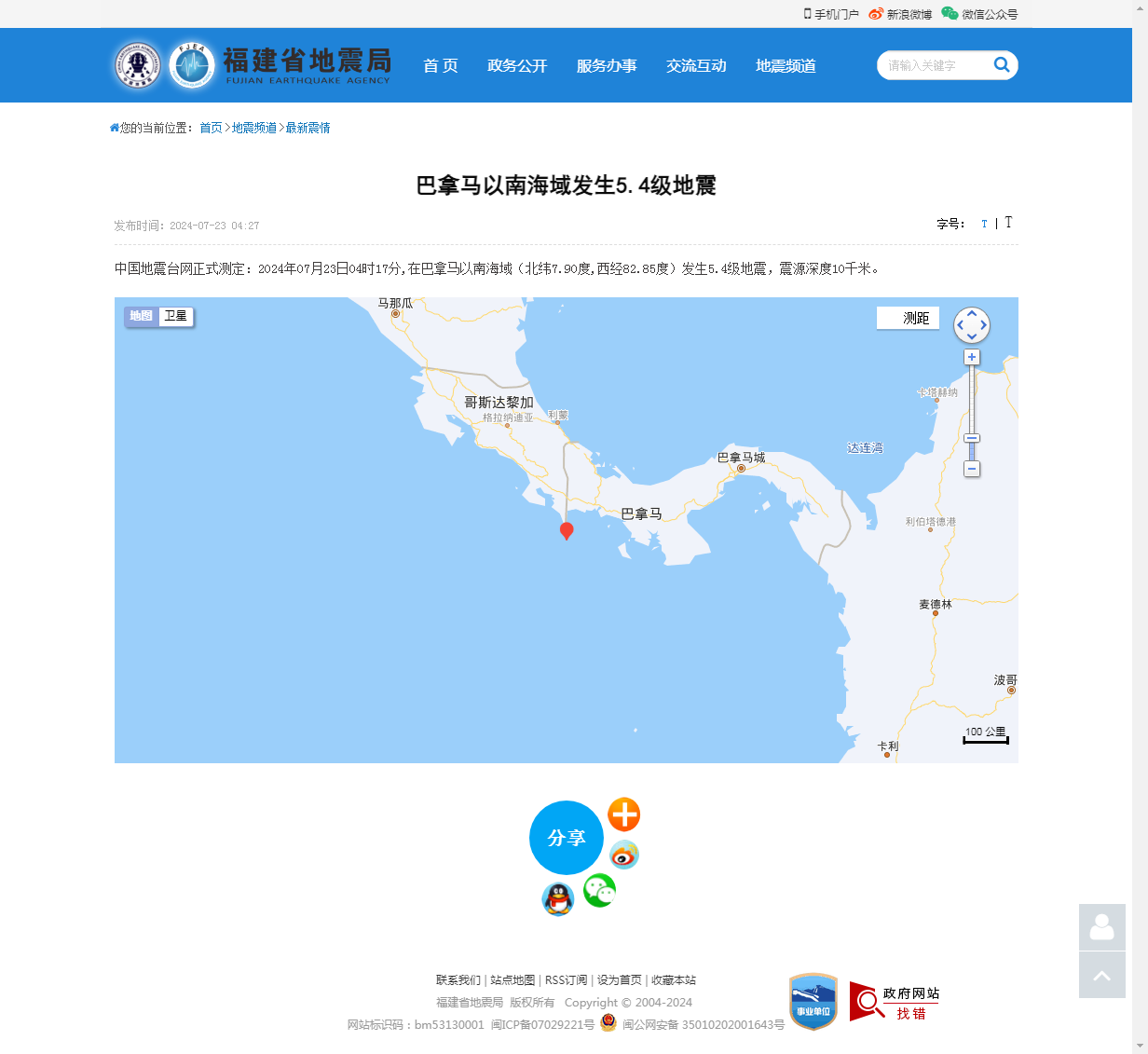Open the 地震频道 menu
Viewport: 1148px width, 1054px height.
click(x=786, y=65)
